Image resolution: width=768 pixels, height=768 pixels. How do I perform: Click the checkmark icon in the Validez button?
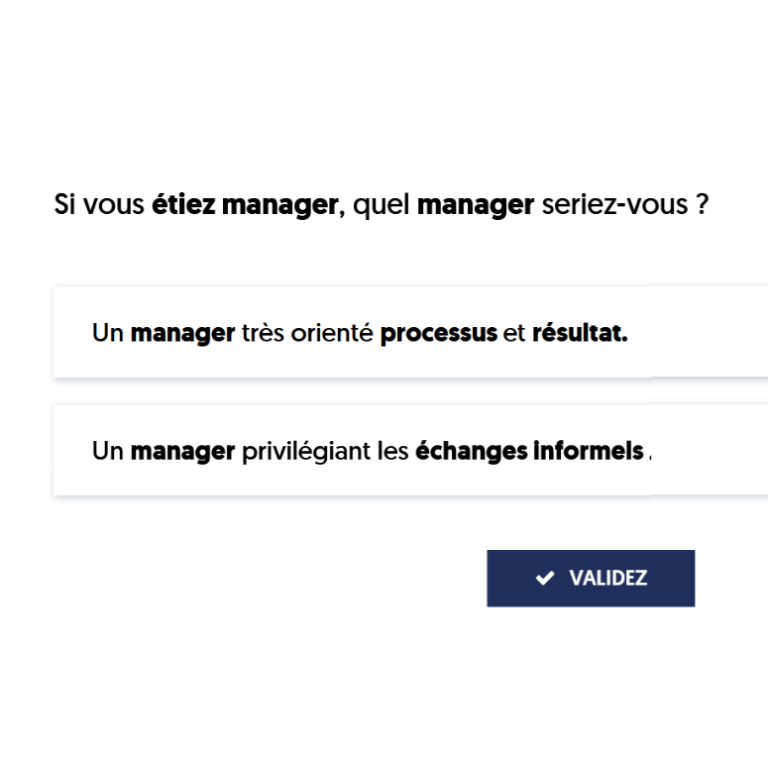click(x=545, y=578)
